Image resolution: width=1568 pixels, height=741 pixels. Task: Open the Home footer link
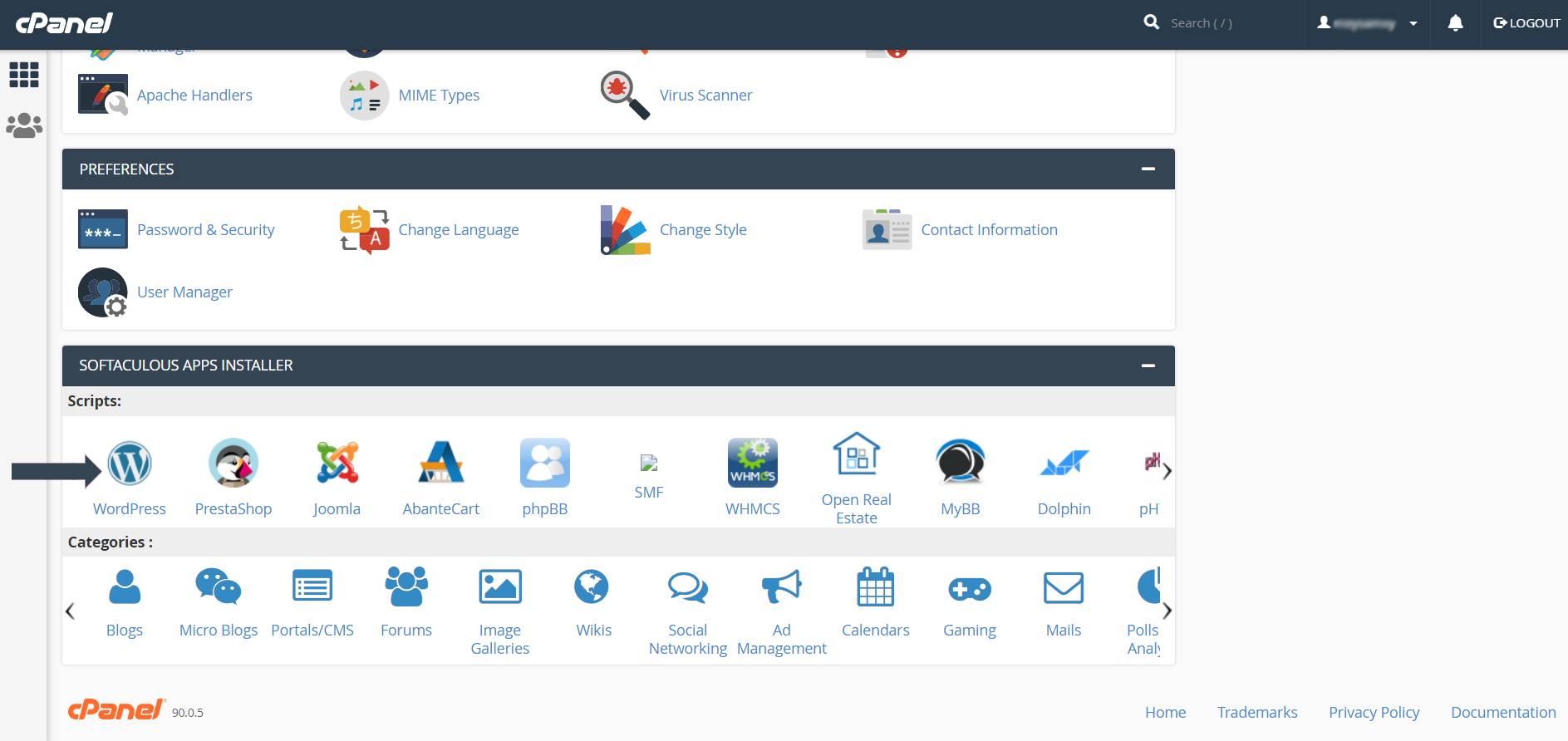coord(1165,712)
